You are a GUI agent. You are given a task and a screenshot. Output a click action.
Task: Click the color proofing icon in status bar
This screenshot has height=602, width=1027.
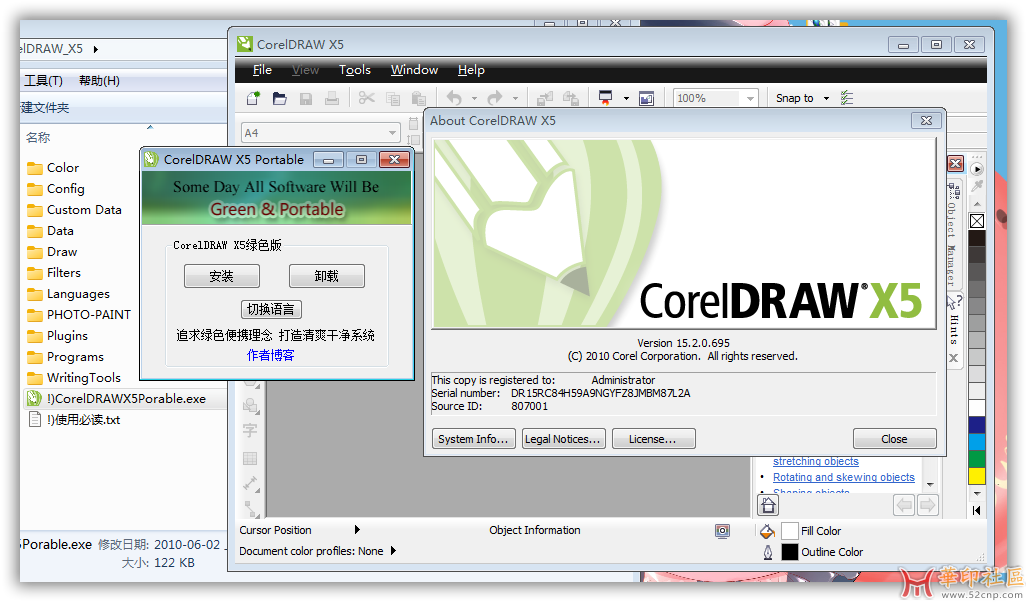click(x=722, y=531)
